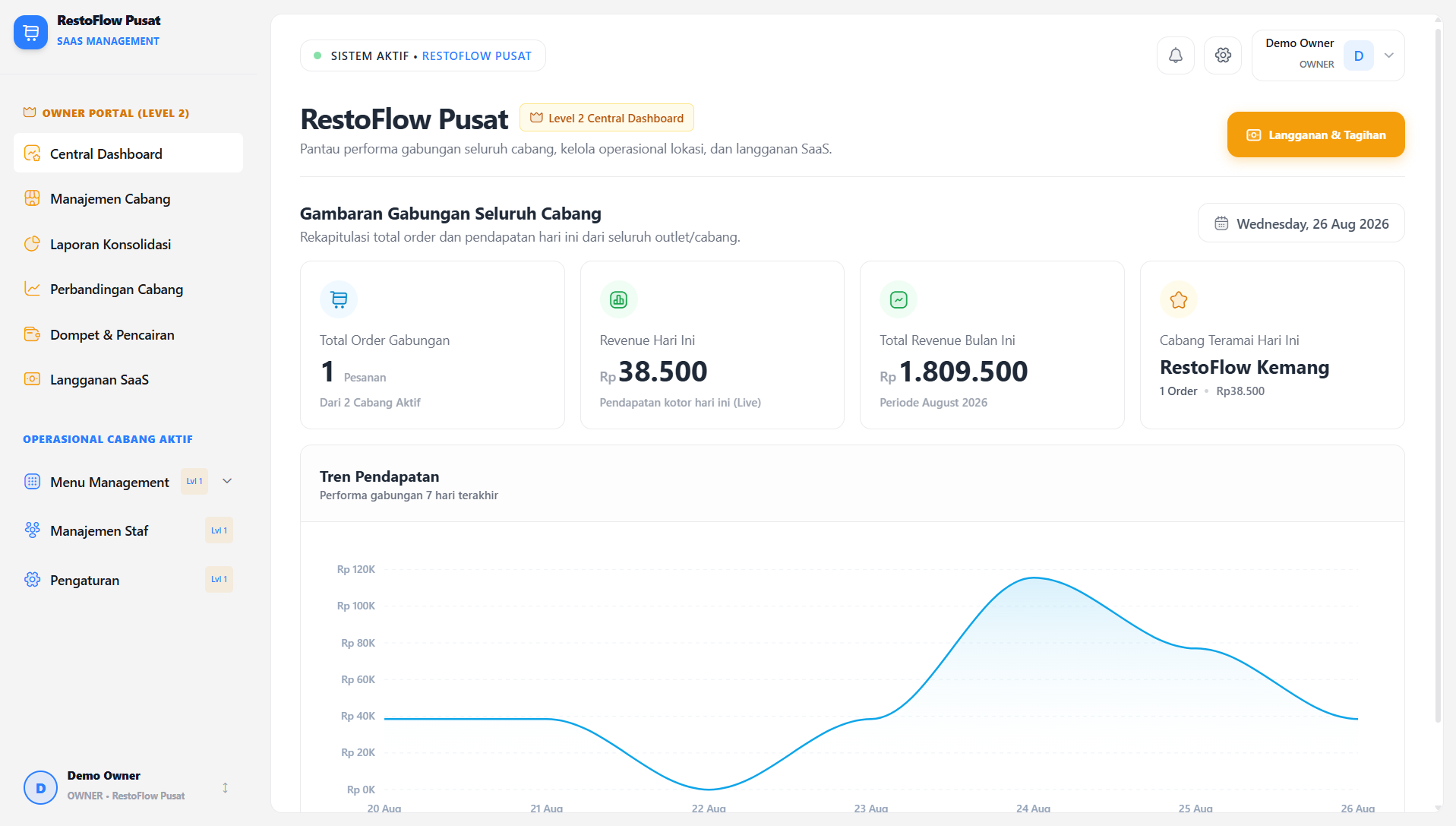Open the Wednesday, 26 Aug 2026 date picker
The height and width of the screenshot is (826, 1456).
(1301, 223)
